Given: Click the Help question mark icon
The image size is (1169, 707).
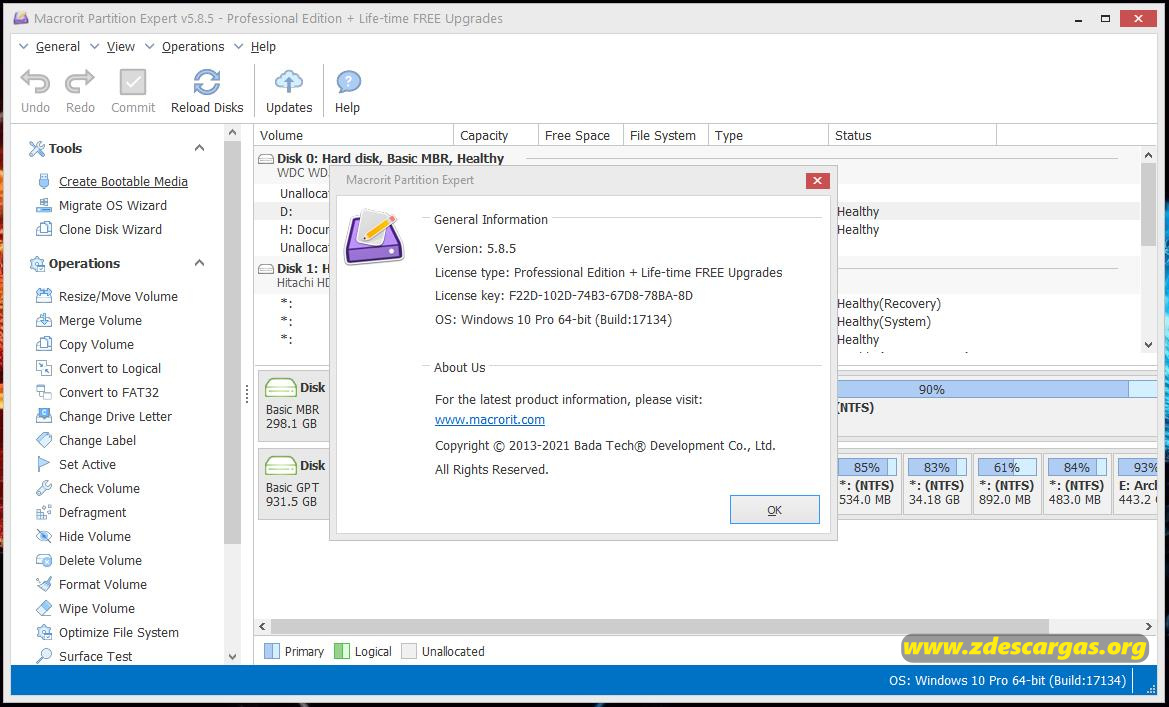Looking at the screenshot, I should (x=347, y=82).
